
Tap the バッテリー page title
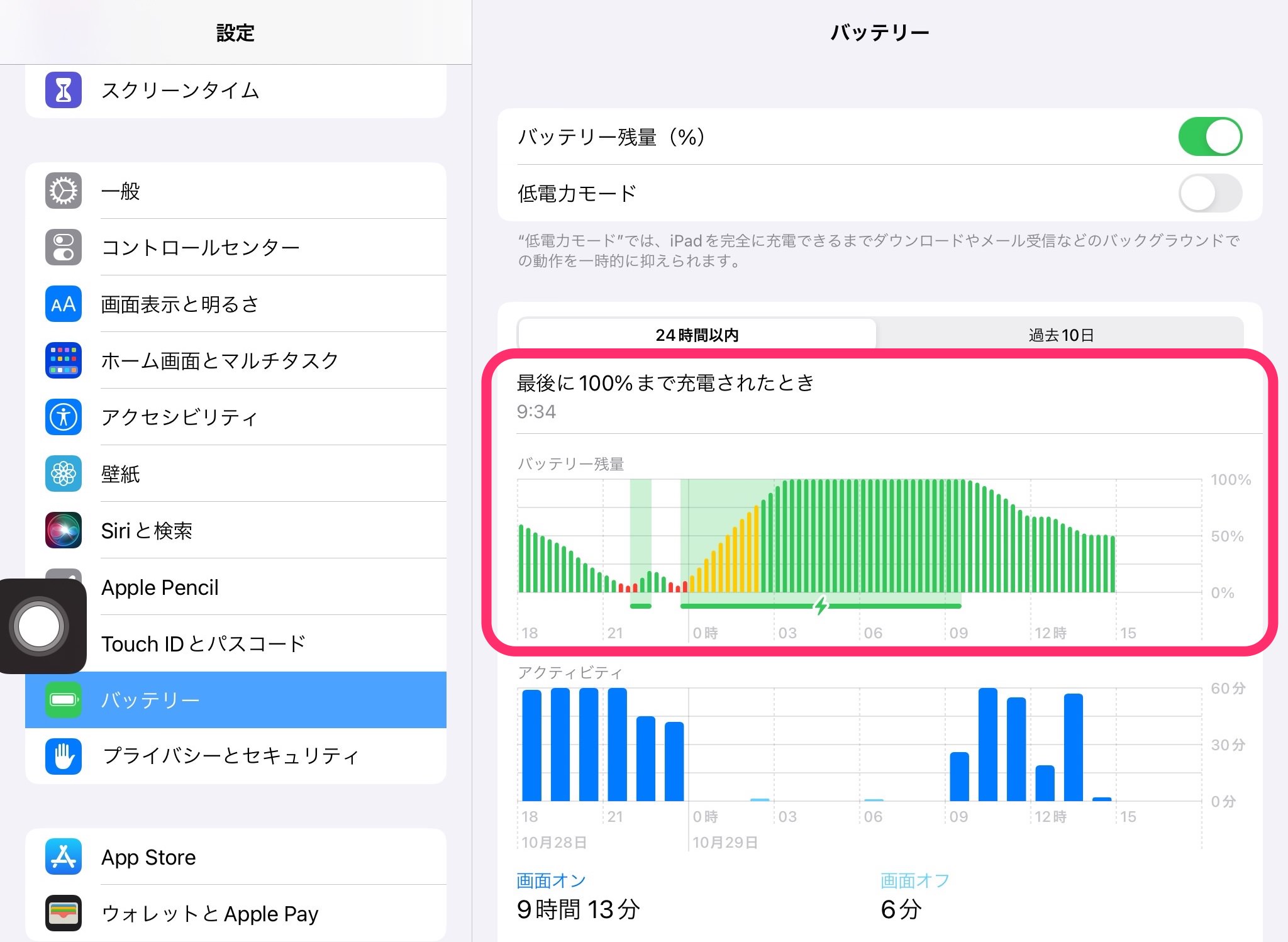[880, 32]
